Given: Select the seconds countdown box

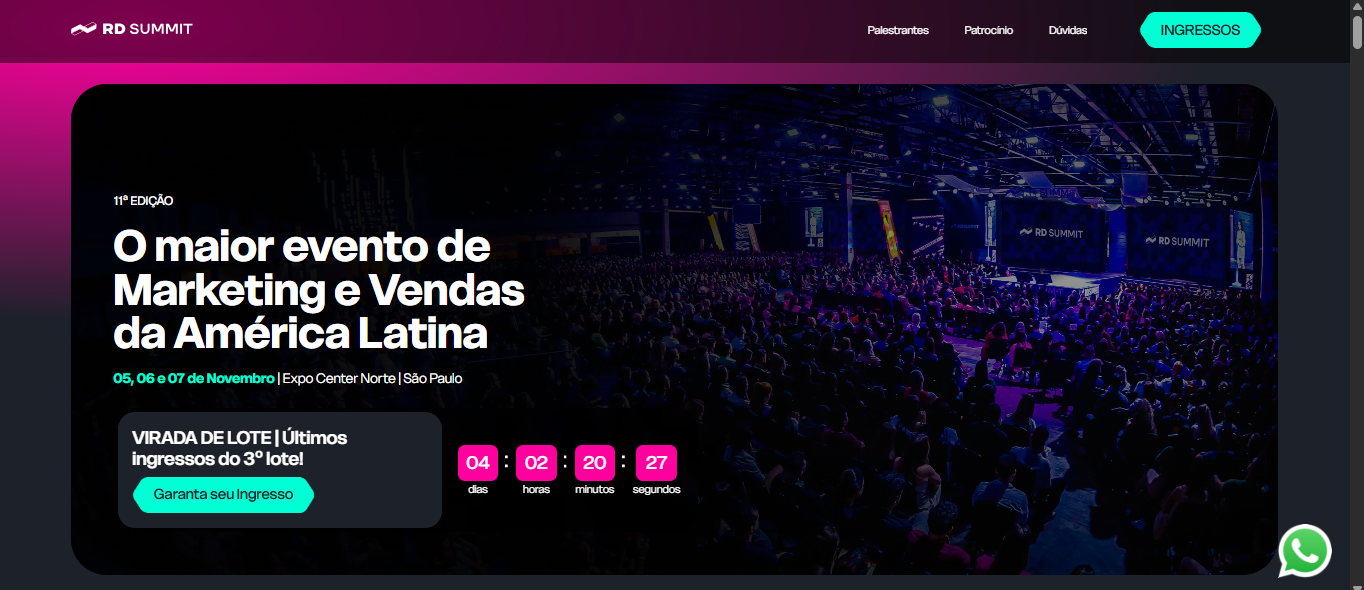Looking at the screenshot, I should pos(656,463).
